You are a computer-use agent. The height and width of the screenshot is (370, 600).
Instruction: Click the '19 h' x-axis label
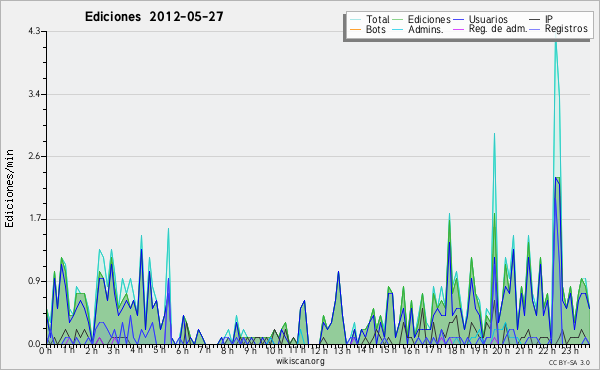point(478,350)
